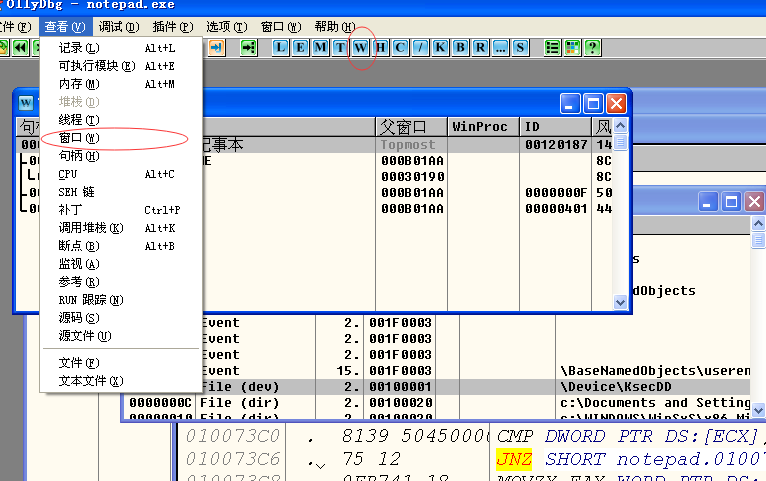Select 线程(T) in the dropdown menu
This screenshot has height=481, width=766.
121,120
